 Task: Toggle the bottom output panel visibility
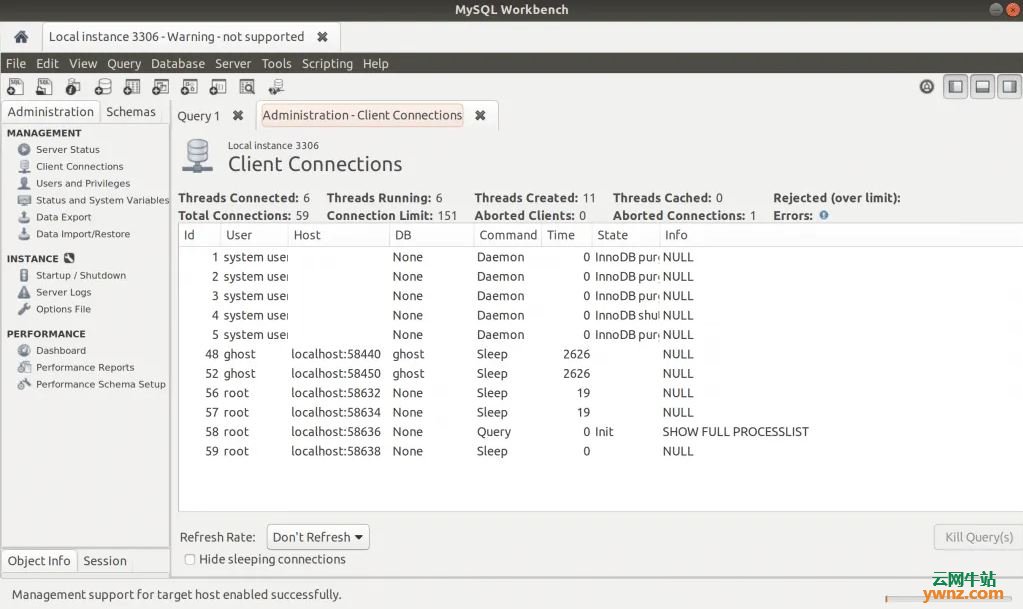point(983,86)
